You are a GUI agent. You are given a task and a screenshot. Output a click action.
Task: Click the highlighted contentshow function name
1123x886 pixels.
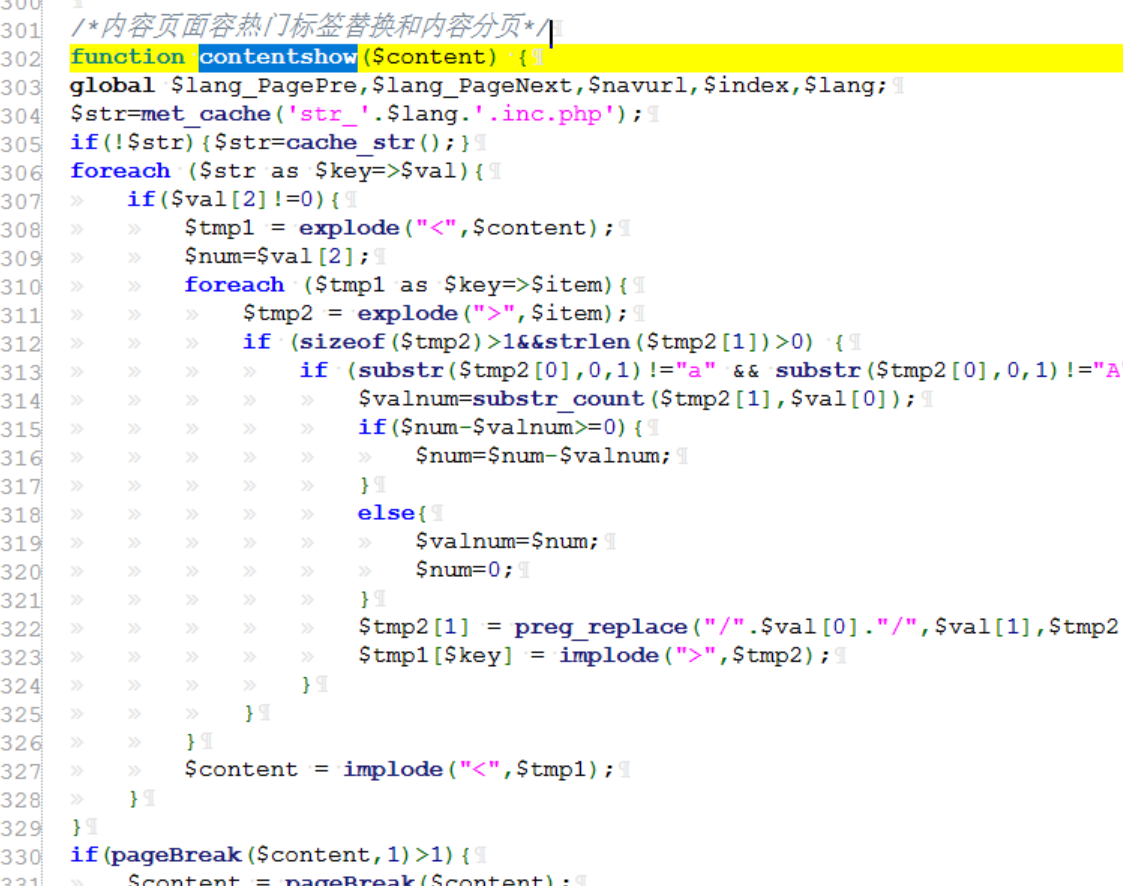coord(277,57)
